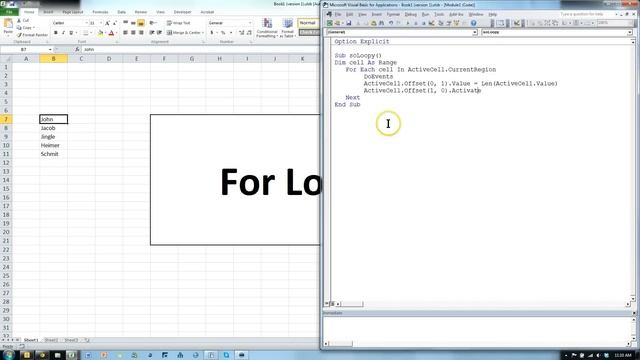The height and width of the screenshot is (360, 640).
Task: Click the system clock in taskbar tray
Action: coord(623,356)
